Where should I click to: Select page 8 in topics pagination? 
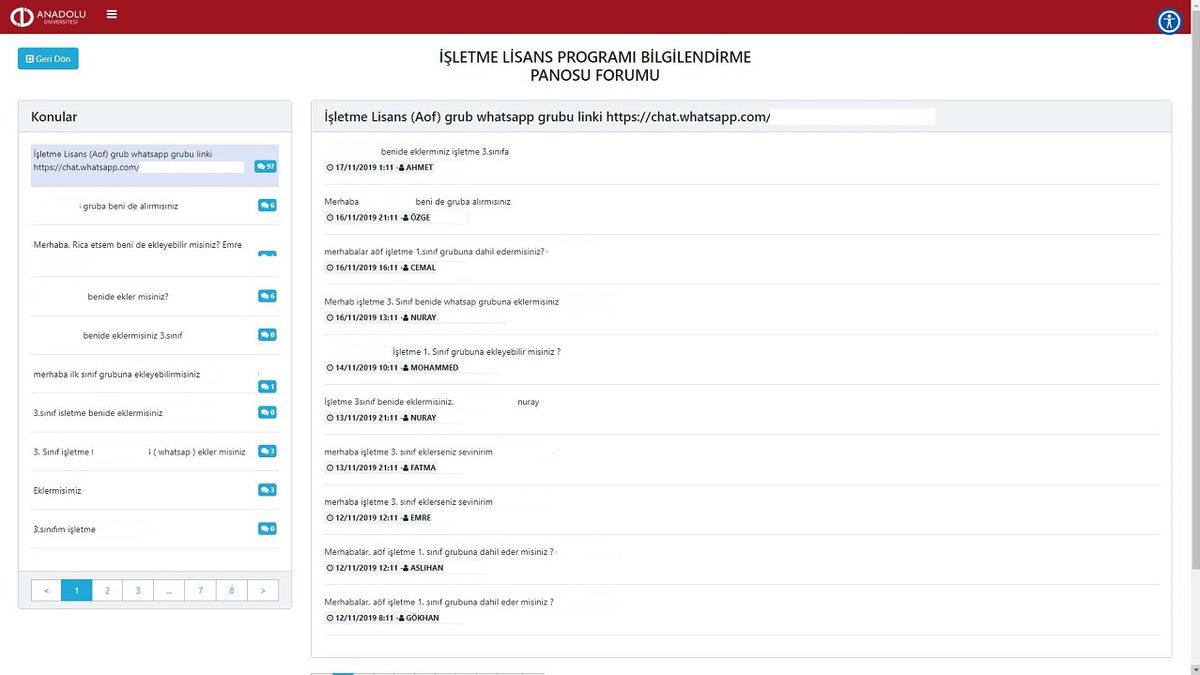[231, 591]
